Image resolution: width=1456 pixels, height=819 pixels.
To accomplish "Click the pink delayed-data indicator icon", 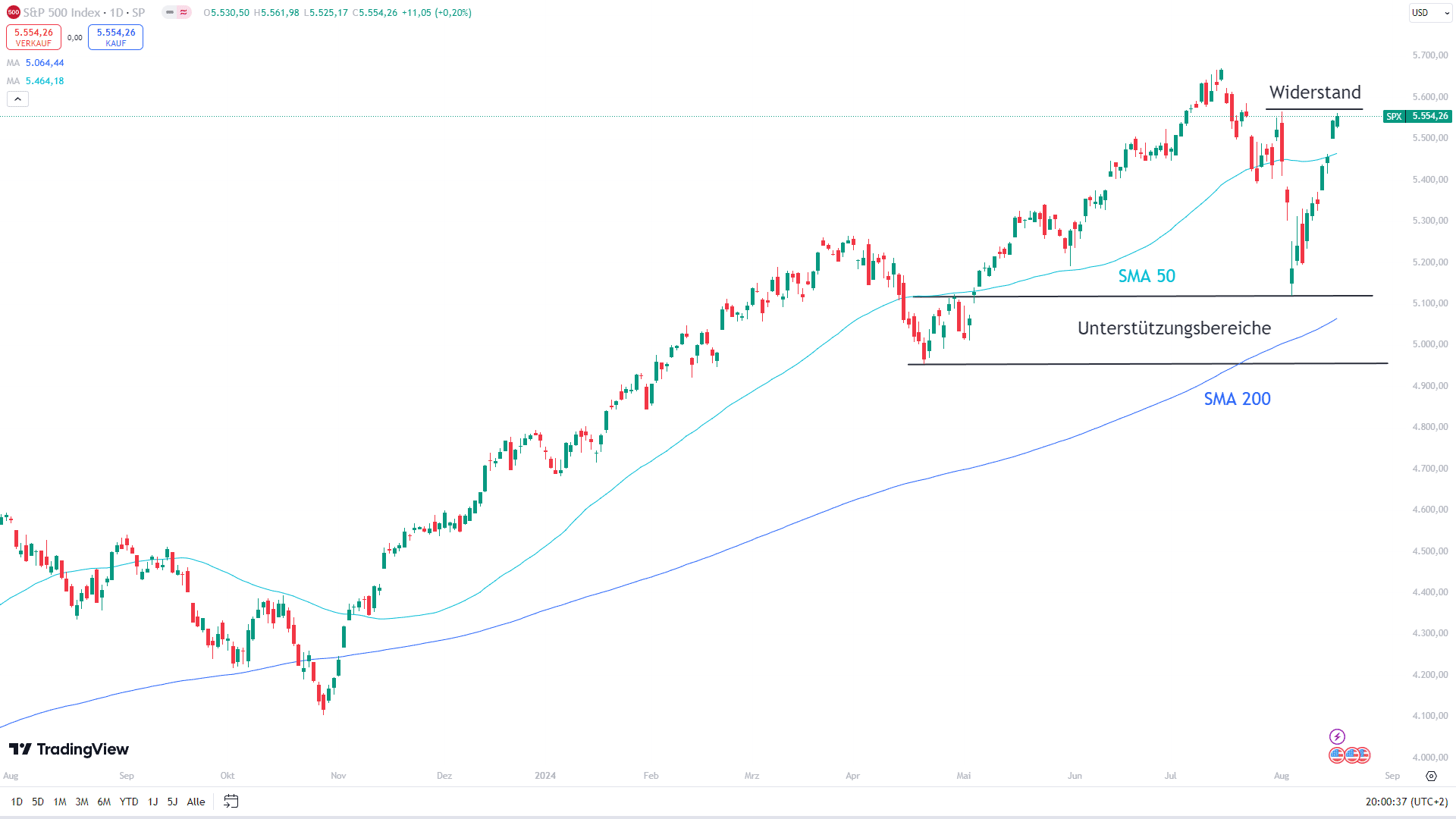I will point(184,12).
